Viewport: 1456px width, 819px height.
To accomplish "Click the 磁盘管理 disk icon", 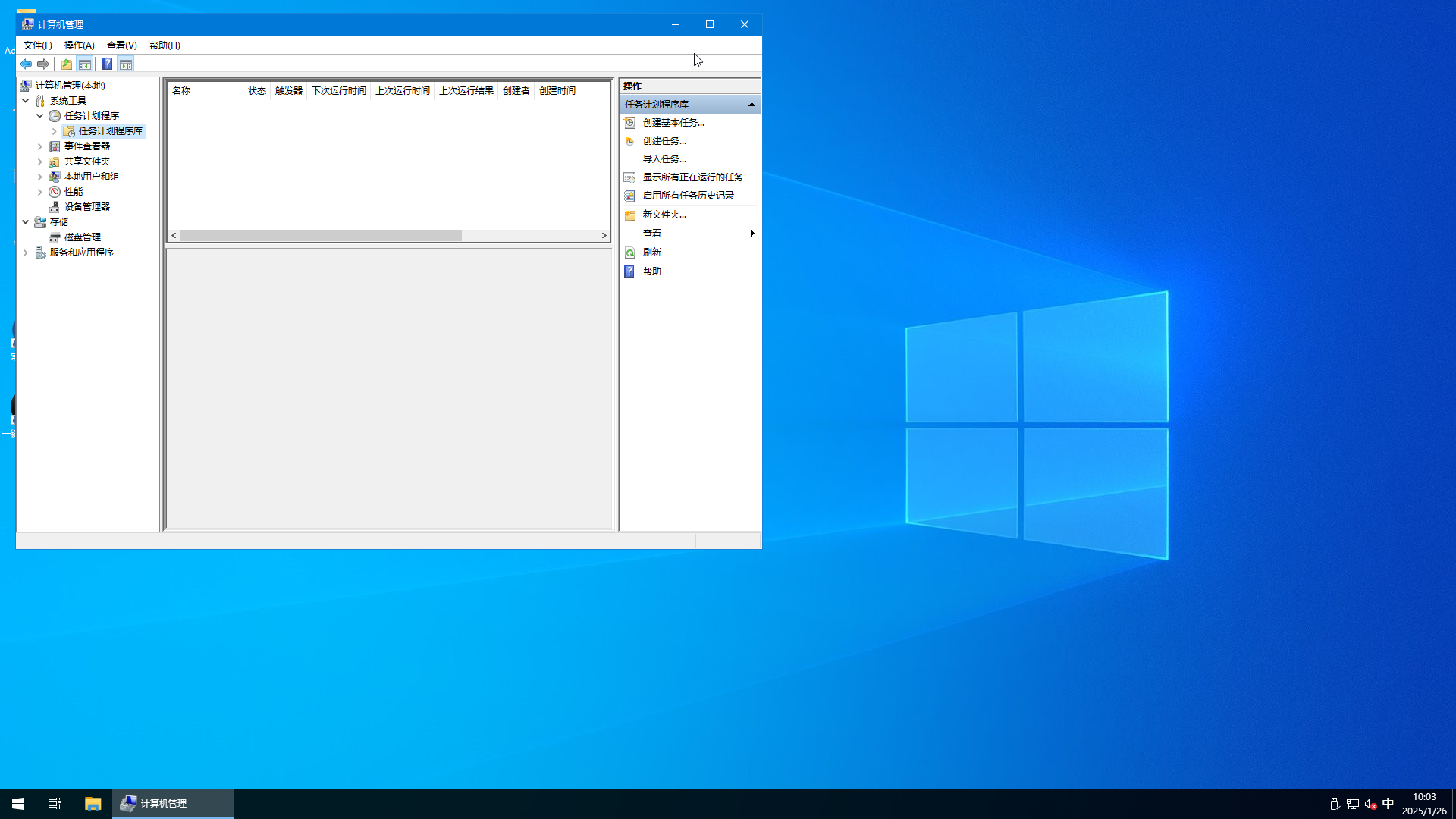I will tap(55, 237).
